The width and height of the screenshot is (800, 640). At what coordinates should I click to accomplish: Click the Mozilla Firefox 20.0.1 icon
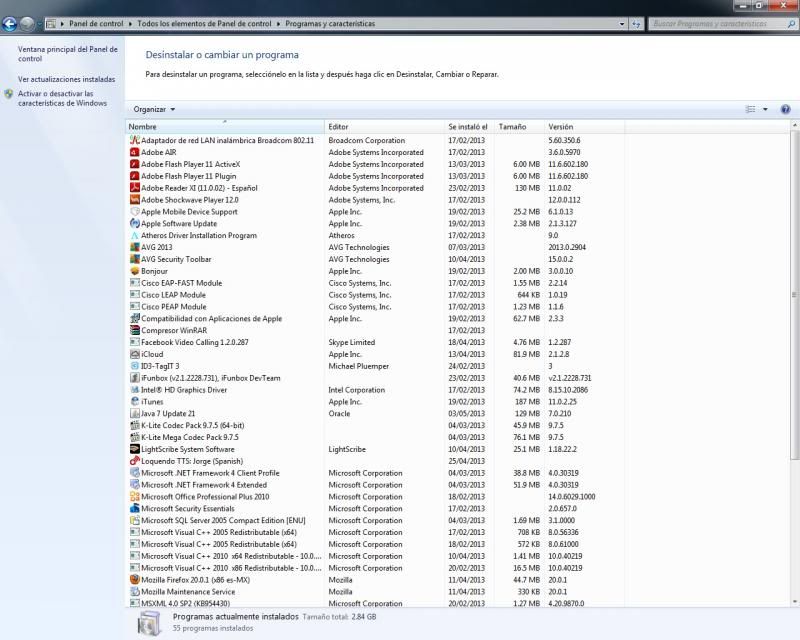coord(135,580)
